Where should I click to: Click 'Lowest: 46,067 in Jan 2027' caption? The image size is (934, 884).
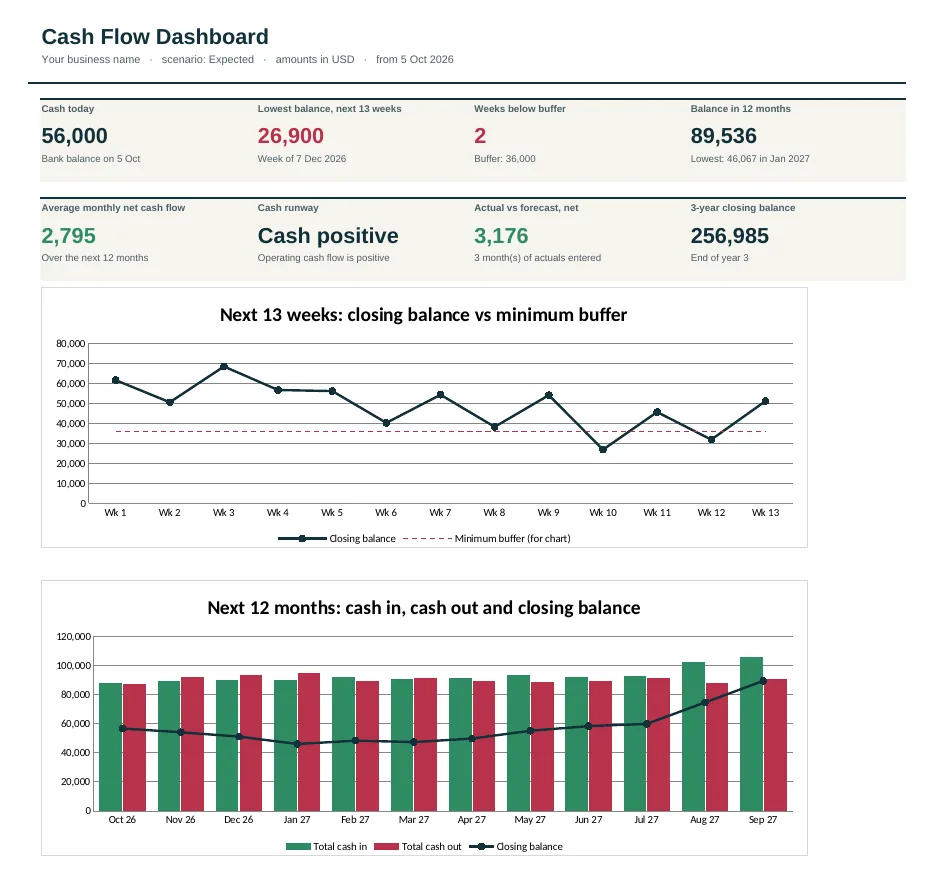750,159
